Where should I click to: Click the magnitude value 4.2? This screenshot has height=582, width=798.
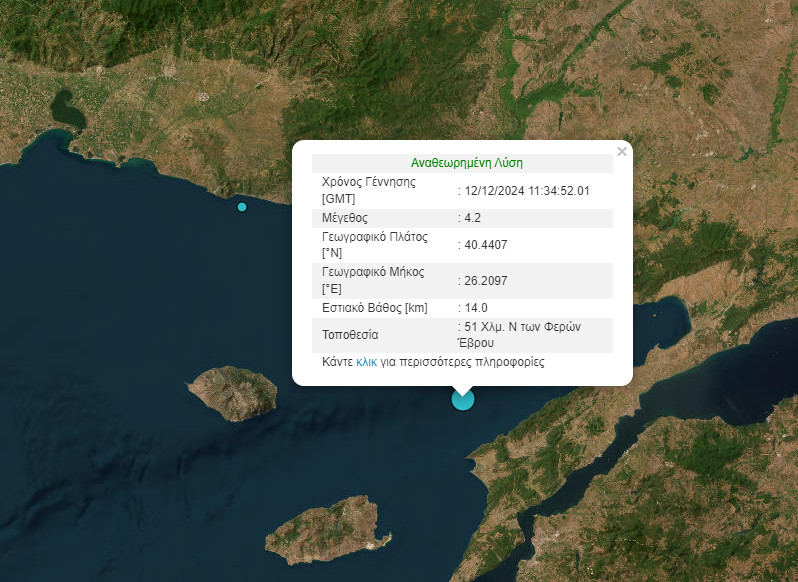pyautogui.click(x=474, y=217)
